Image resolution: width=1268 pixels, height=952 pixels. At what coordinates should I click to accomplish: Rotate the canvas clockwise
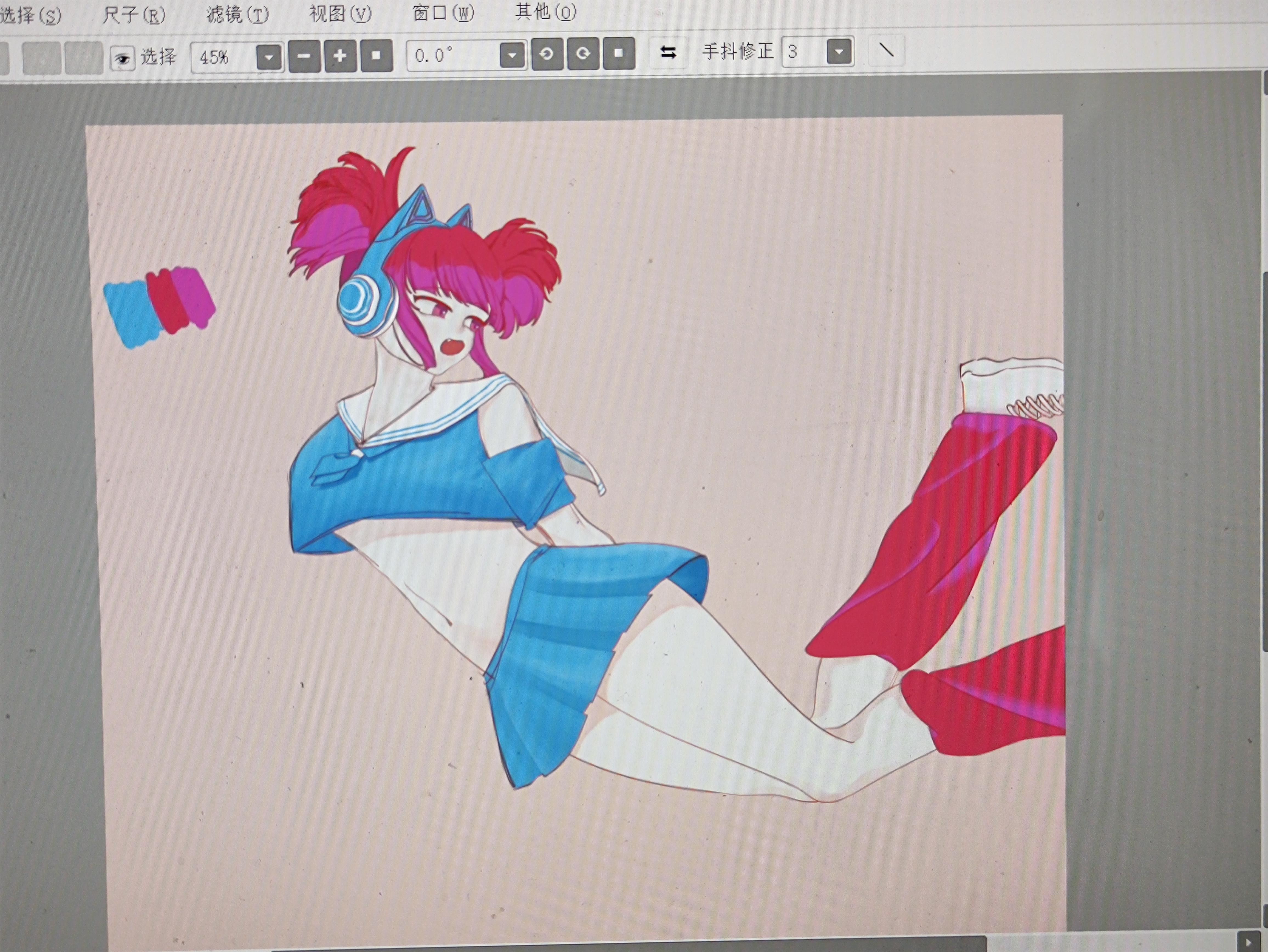point(583,54)
